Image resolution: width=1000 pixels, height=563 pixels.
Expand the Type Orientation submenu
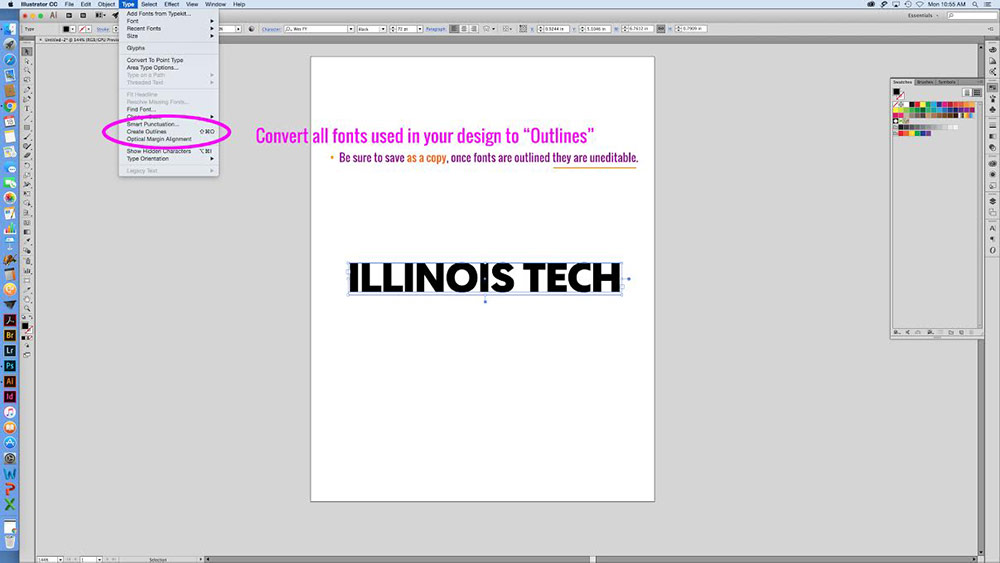click(x=169, y=159)
